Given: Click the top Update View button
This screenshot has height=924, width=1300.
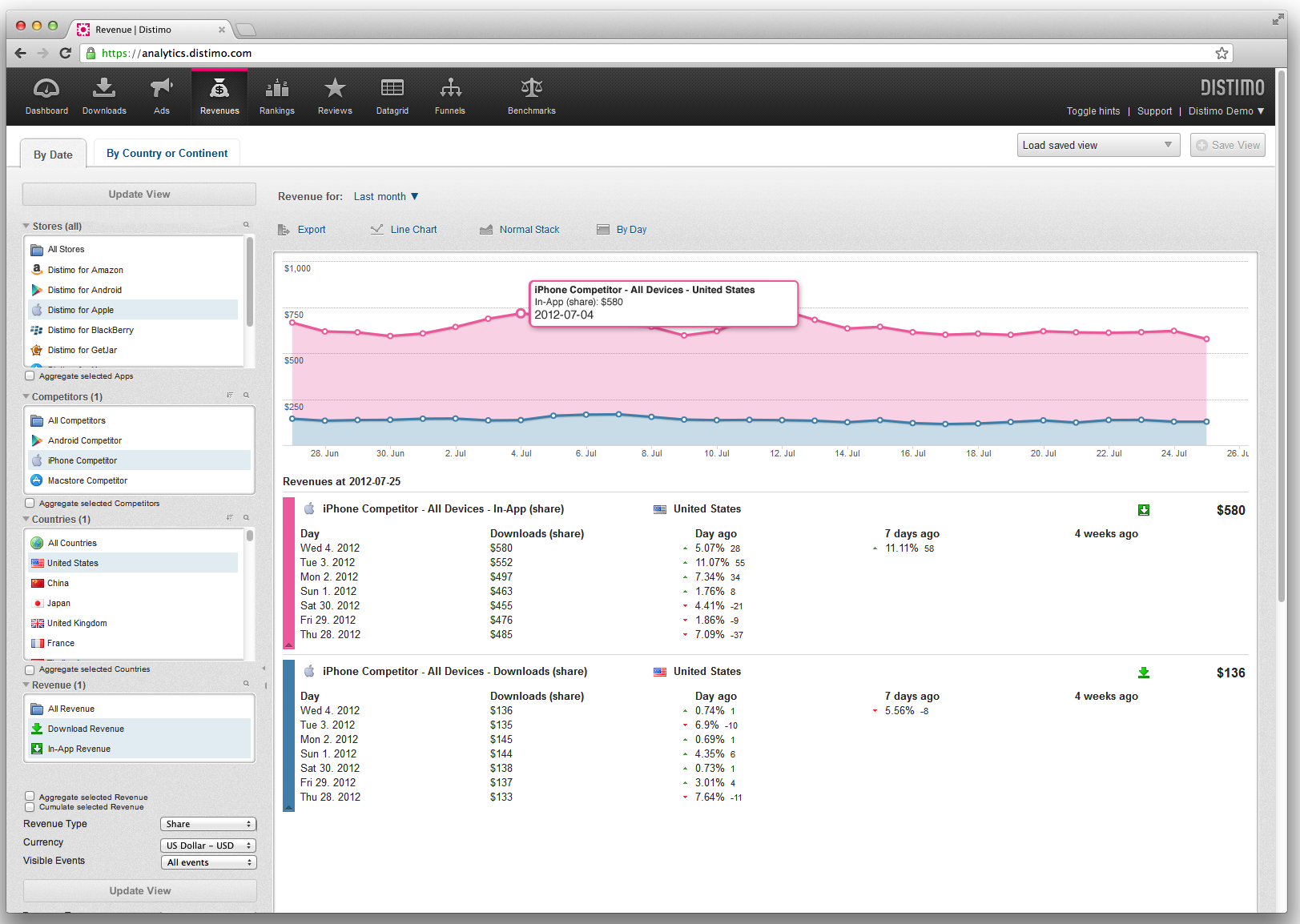Looking at the screenshot, I should pos(139,195).
